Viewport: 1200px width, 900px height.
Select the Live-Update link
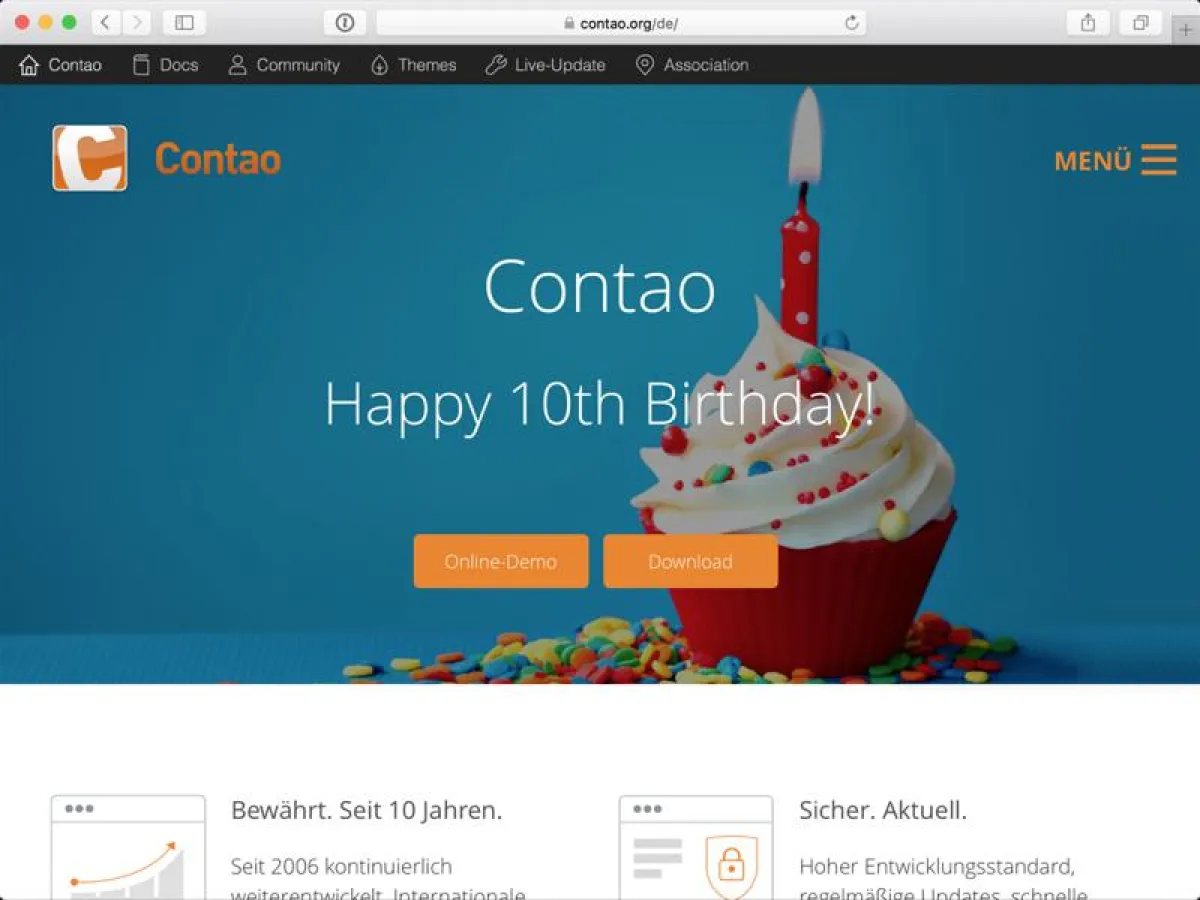click(545, 65)
